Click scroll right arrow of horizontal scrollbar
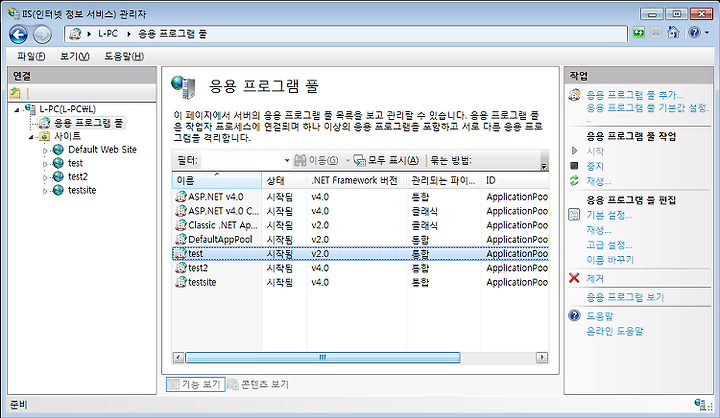 pyautogui.click(x=542, y=357)
